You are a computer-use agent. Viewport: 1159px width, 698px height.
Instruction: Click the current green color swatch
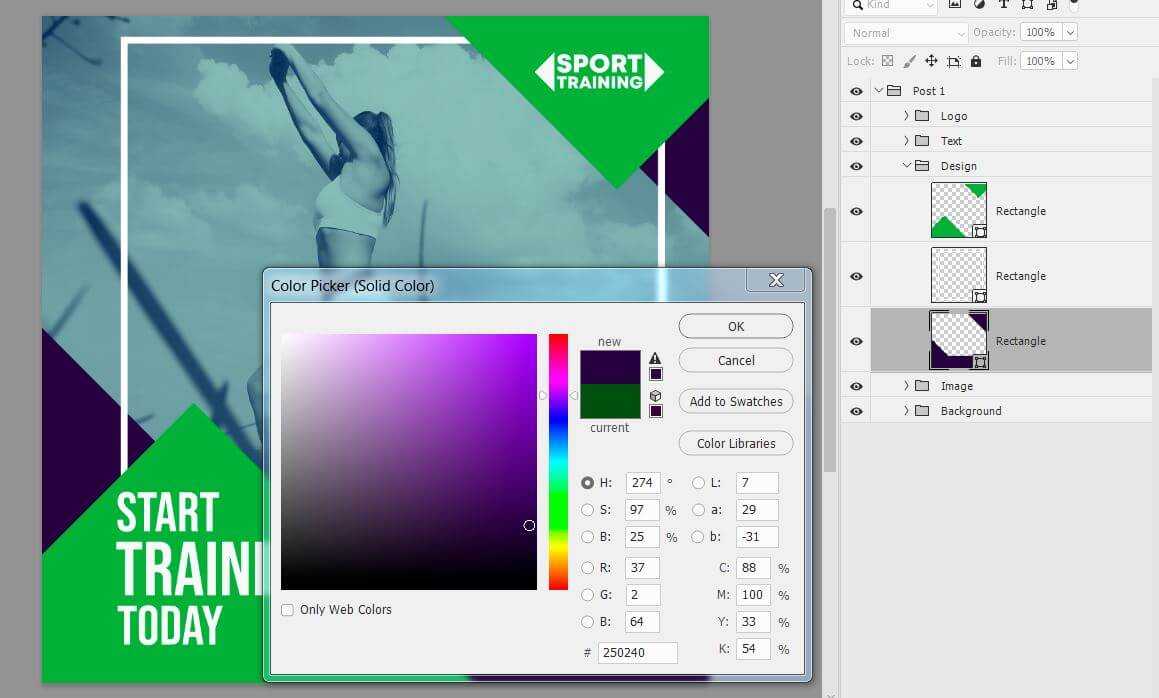(x=610, y=402)
